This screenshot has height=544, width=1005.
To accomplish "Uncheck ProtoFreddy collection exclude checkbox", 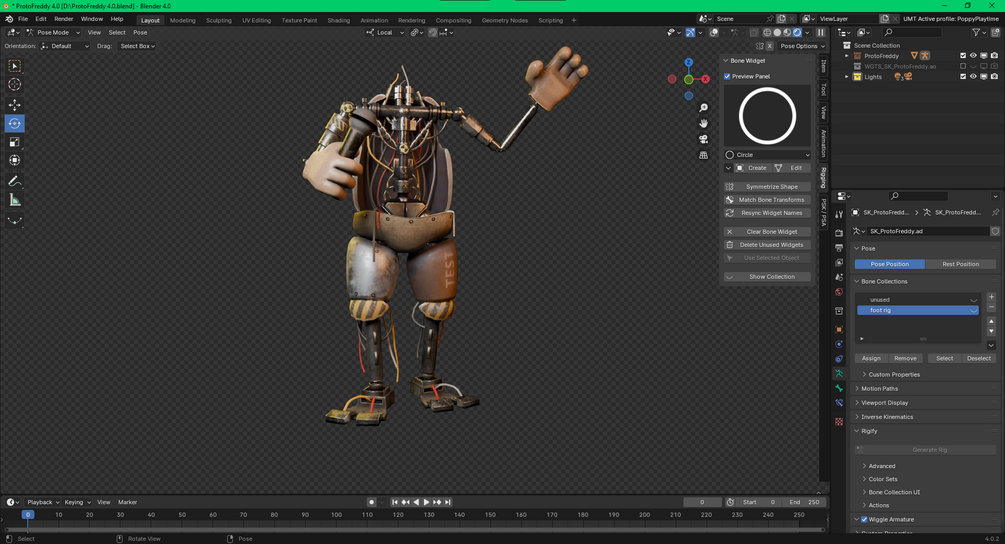I will 963,56.
